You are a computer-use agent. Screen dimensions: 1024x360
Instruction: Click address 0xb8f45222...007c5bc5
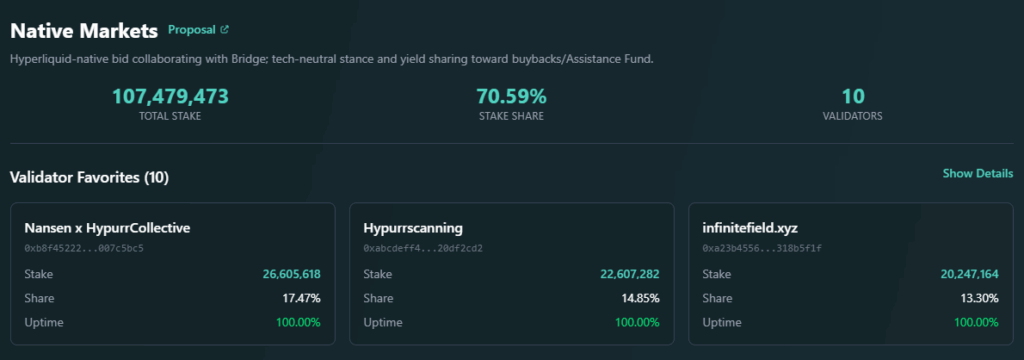pos(84,248)
